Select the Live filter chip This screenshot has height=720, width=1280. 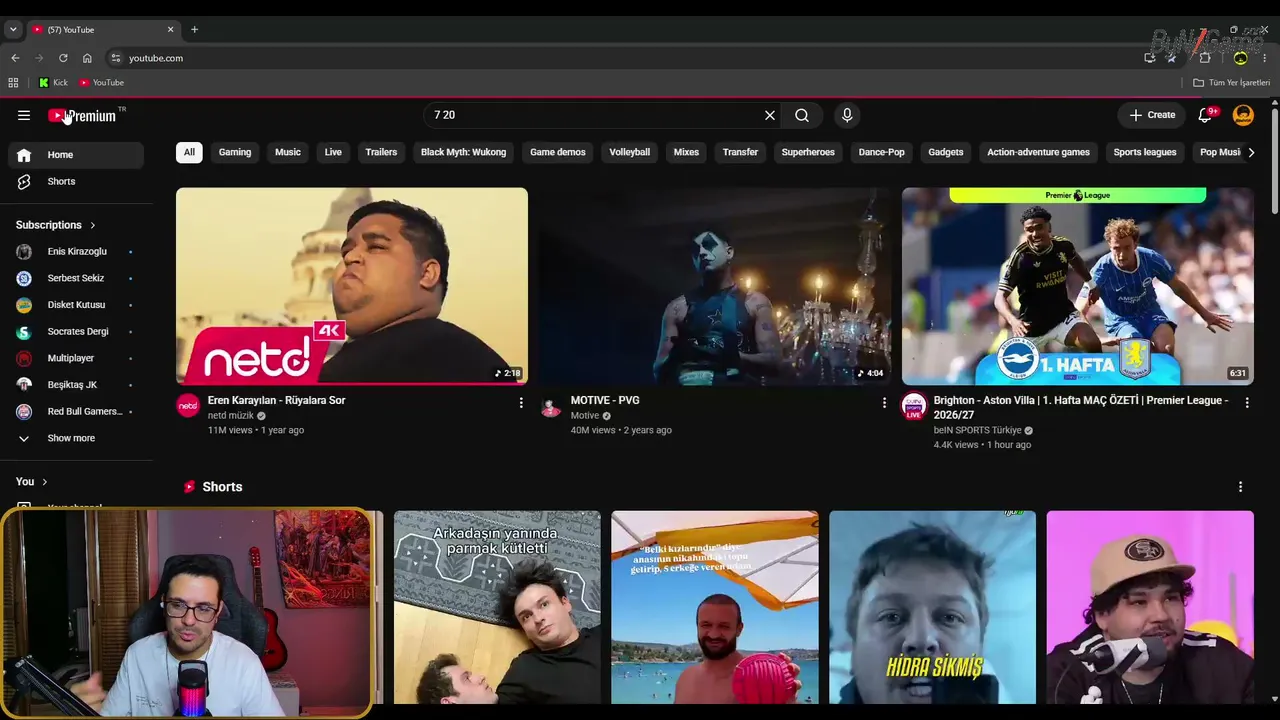click(x=333, y=152)
